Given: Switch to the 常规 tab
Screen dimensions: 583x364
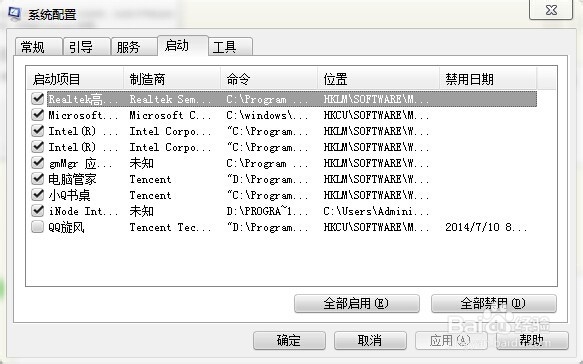Looking at the screenshot, I should click(x=38, y=47).
